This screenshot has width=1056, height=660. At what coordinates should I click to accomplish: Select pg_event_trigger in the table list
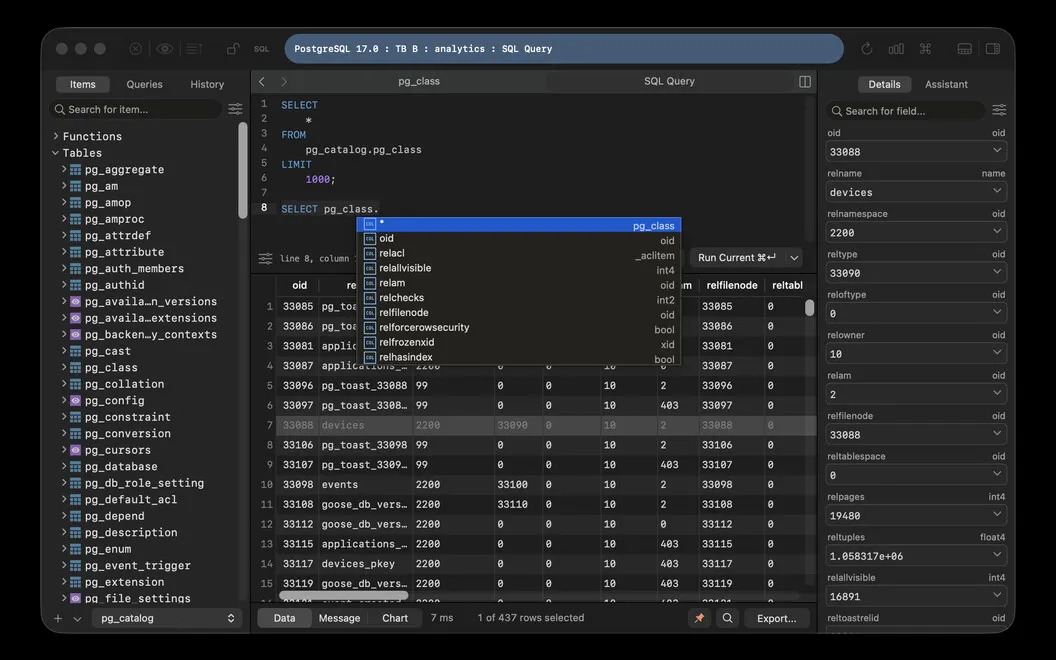coord(137,566)
